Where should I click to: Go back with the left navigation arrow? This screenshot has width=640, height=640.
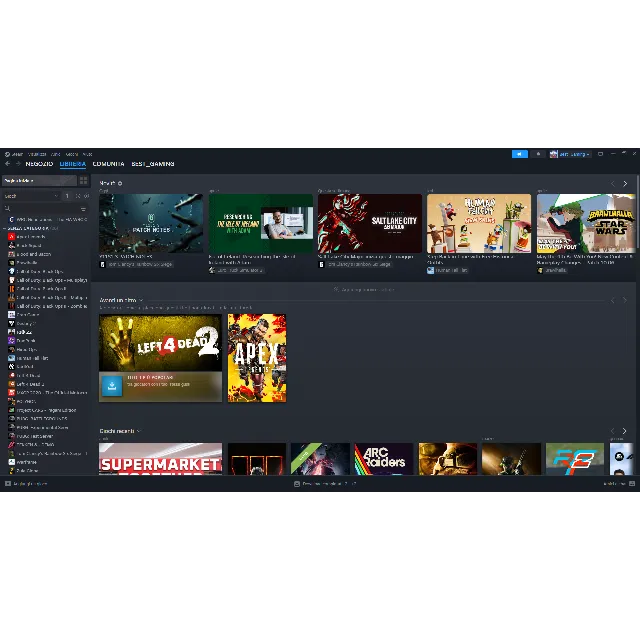7,164
